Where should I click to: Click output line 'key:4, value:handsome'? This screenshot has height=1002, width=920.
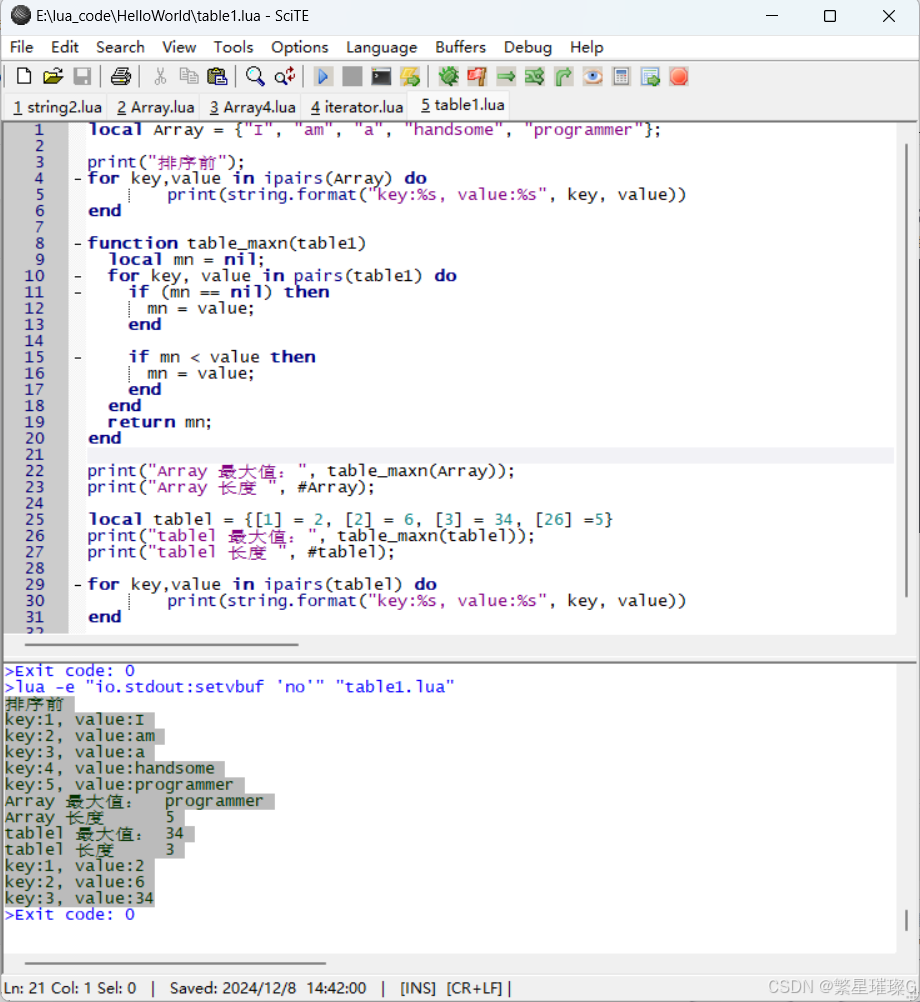[x=110, y=768]
